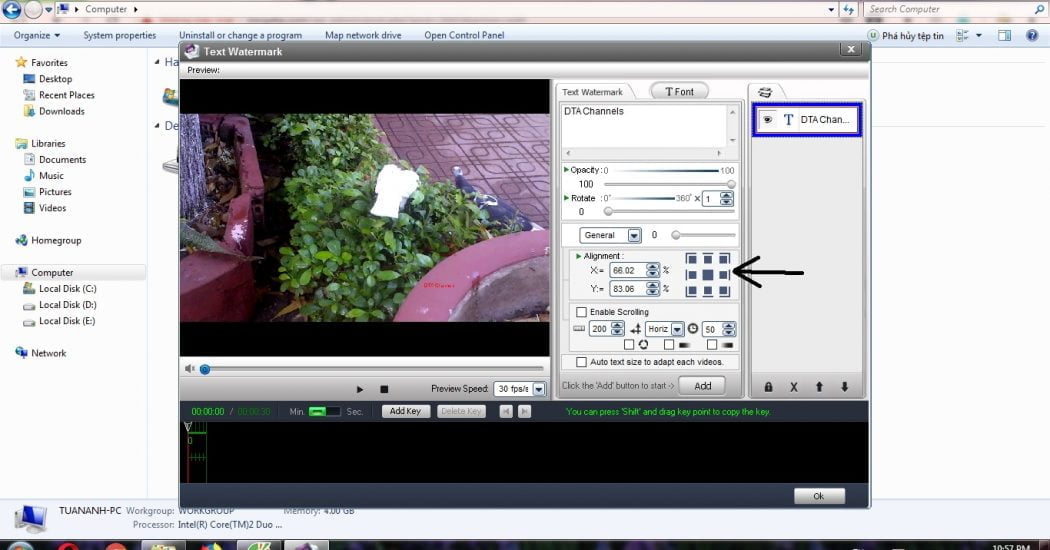Image resolution: width=1050 pixels, height=550 pixels.
Task: Tick the loop circle effect checkbox
Action: (629, 345)
